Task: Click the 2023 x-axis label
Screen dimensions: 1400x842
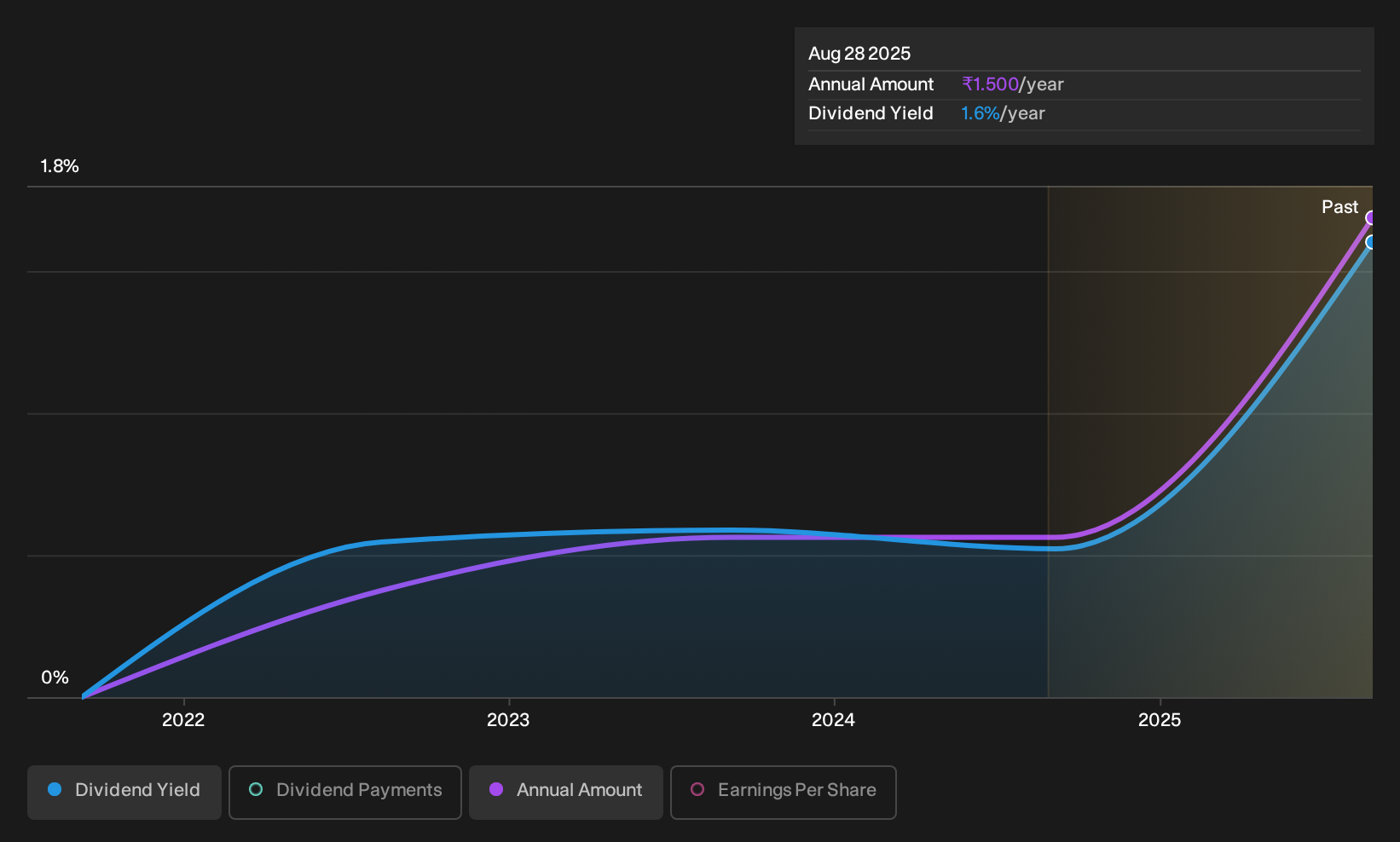Action: click(508, 720)
